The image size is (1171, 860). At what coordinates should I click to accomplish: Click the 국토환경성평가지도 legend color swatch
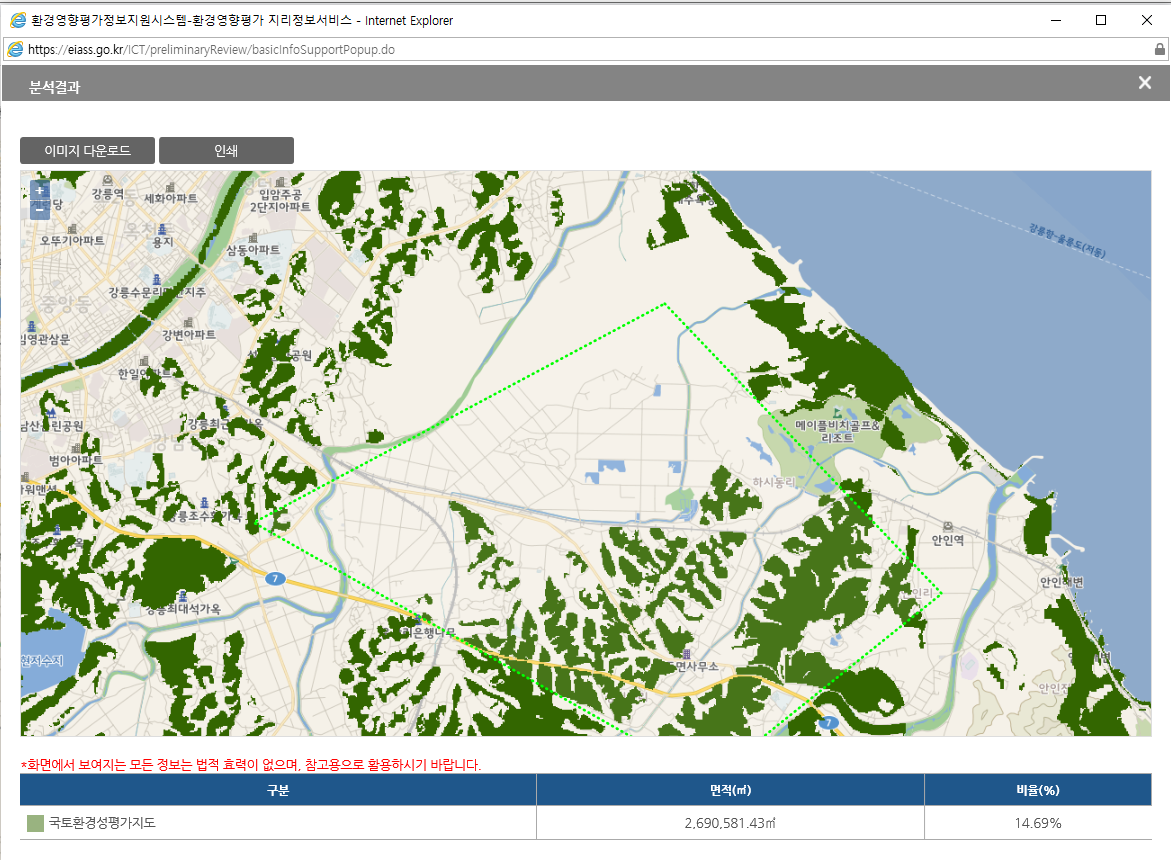click(x=36, y=823)
